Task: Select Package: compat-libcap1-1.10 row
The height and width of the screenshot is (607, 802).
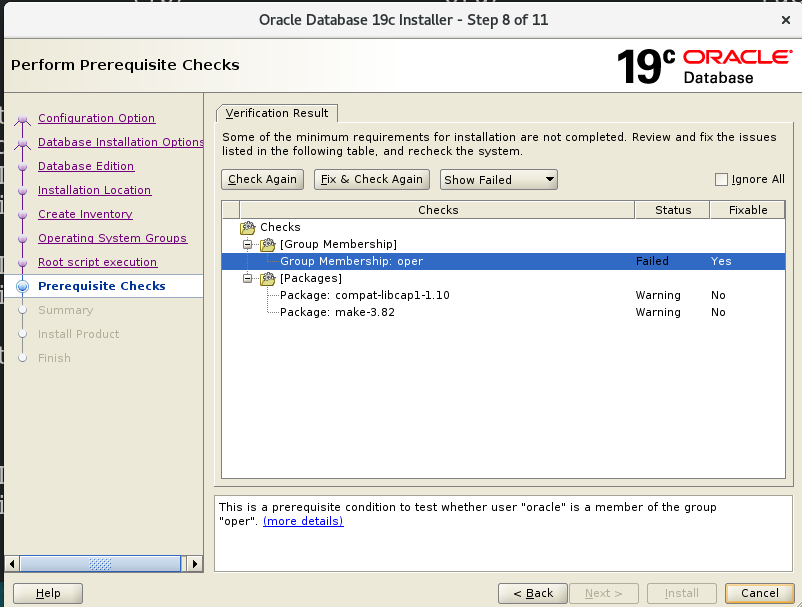Action: (x=503, y=296)
